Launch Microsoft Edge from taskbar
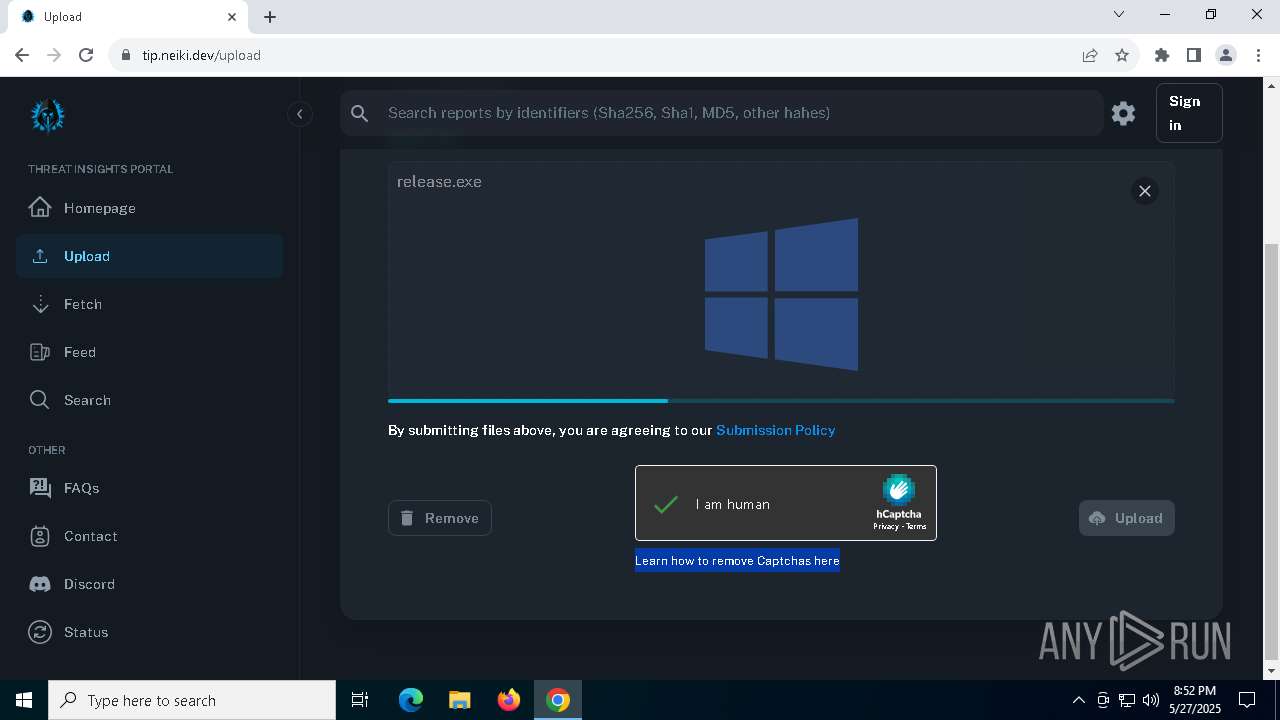The width and height of the screenshot is (1280, 720). [411, 700]
